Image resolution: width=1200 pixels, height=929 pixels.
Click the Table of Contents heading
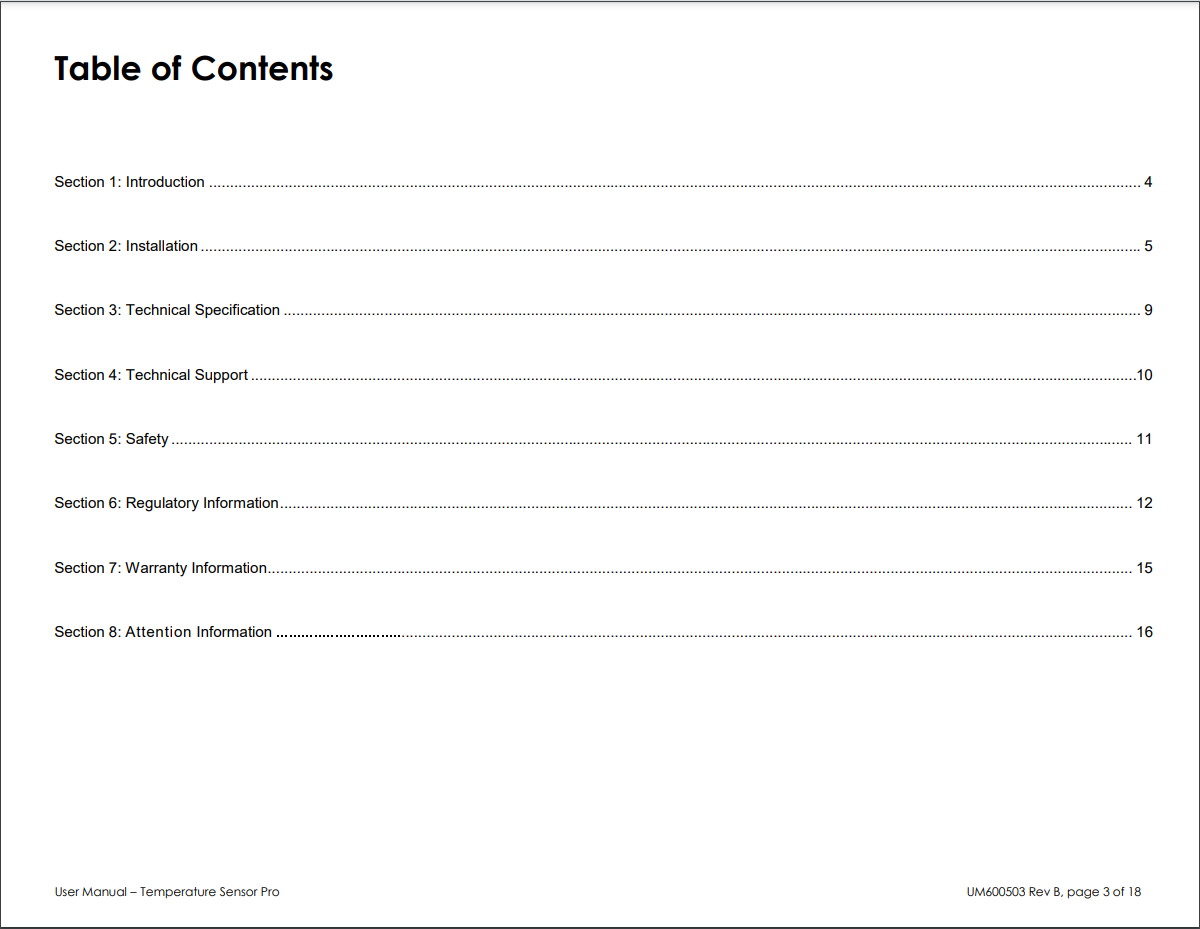point(193,68)
